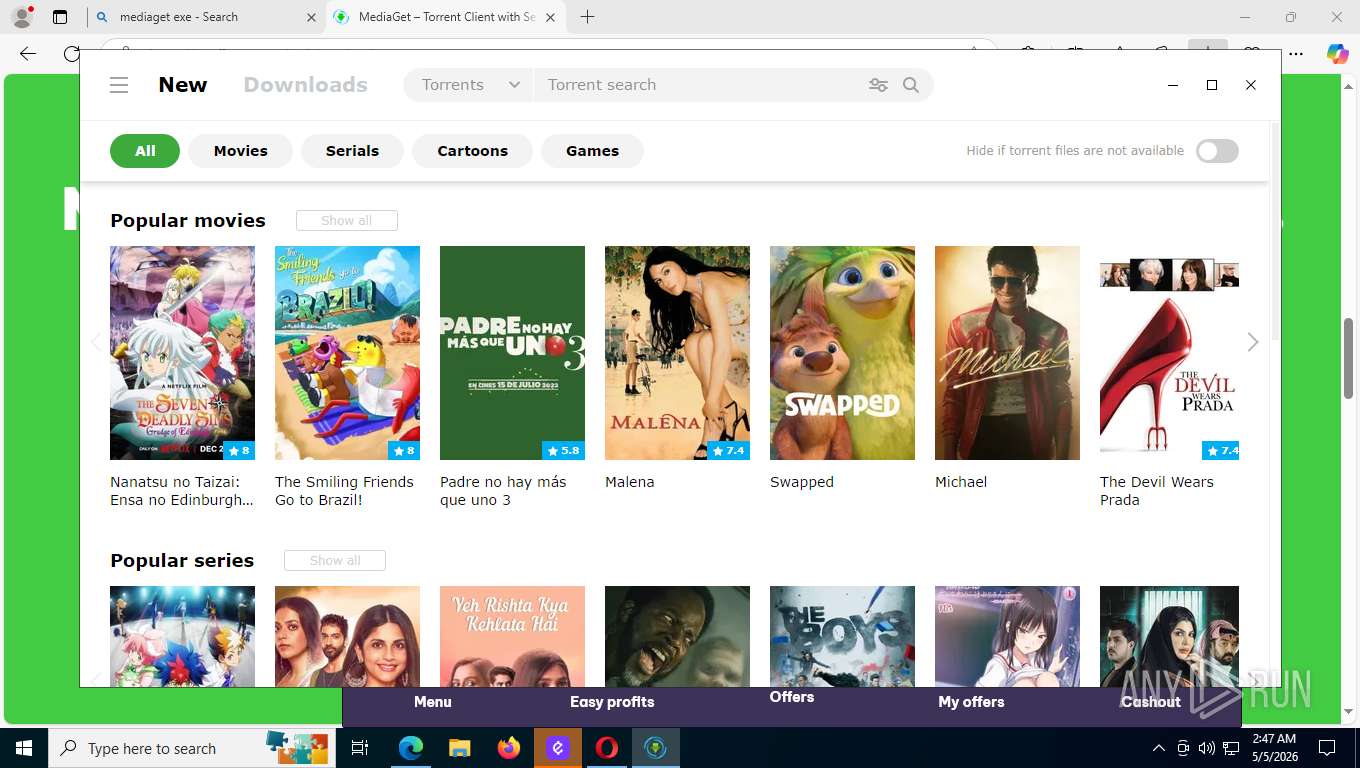Image resolution: width=1360 pixels, height=768 pixels.
Task: Open My offers in bottom bar
Action: click(x=971, y=702)
